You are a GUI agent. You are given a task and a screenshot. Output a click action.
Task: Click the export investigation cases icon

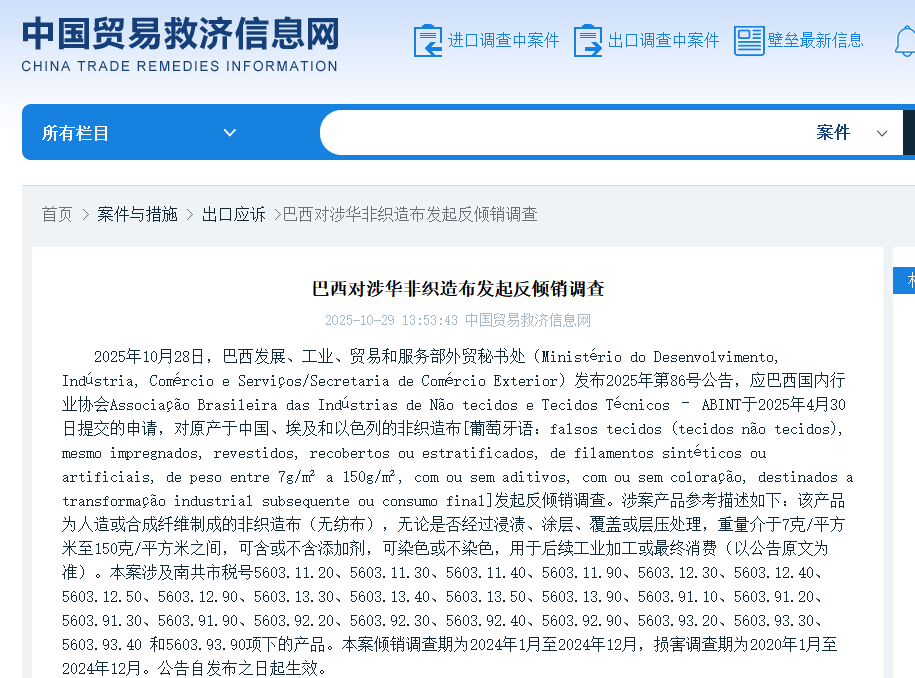tap(588, 41)
